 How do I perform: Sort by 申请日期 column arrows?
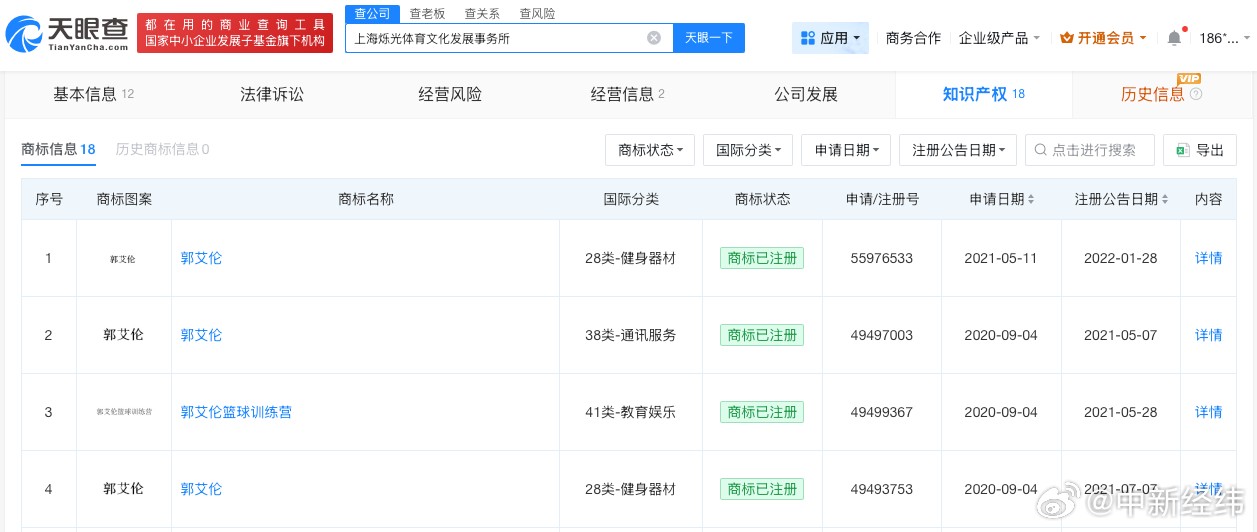[1031, 200]
